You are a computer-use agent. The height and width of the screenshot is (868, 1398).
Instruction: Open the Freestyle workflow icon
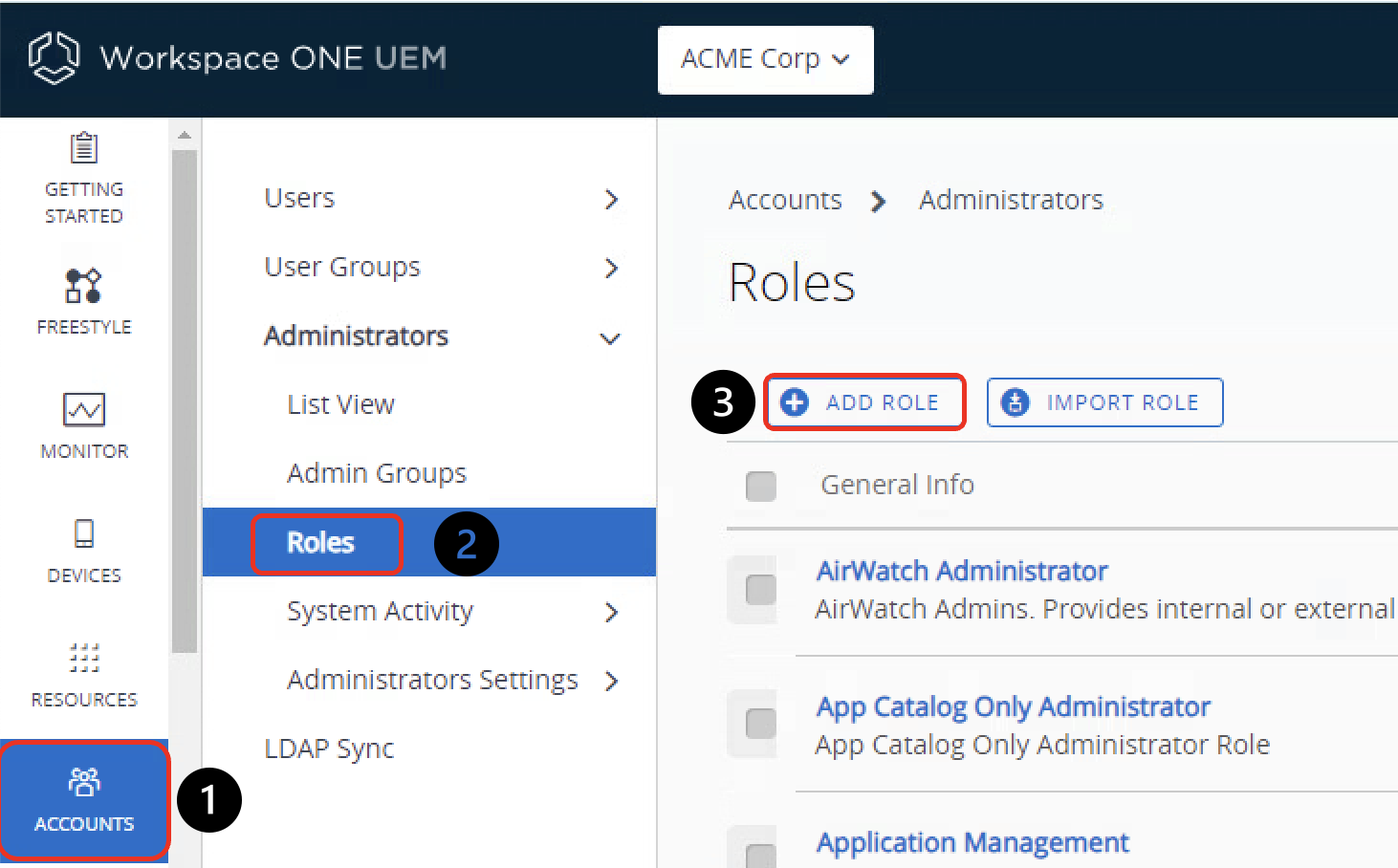point(83,286)
